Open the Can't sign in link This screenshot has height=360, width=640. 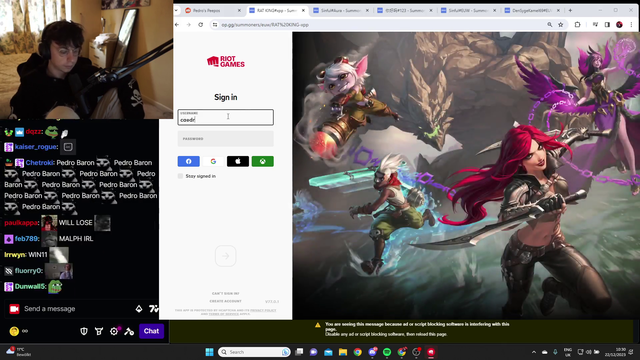point(225,293)
